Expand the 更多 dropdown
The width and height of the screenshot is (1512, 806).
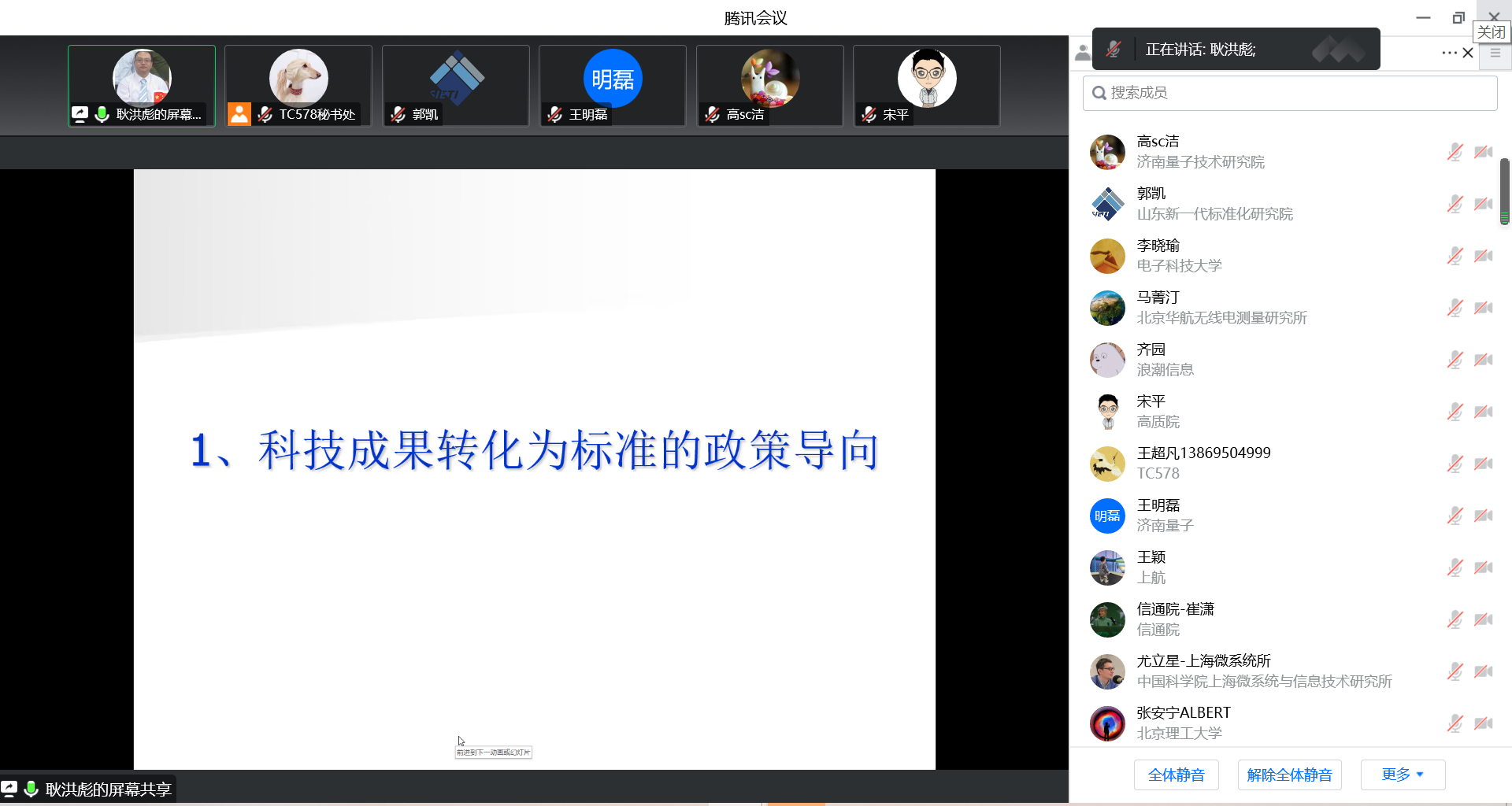pyautogui.click(x=1403, y=775)
